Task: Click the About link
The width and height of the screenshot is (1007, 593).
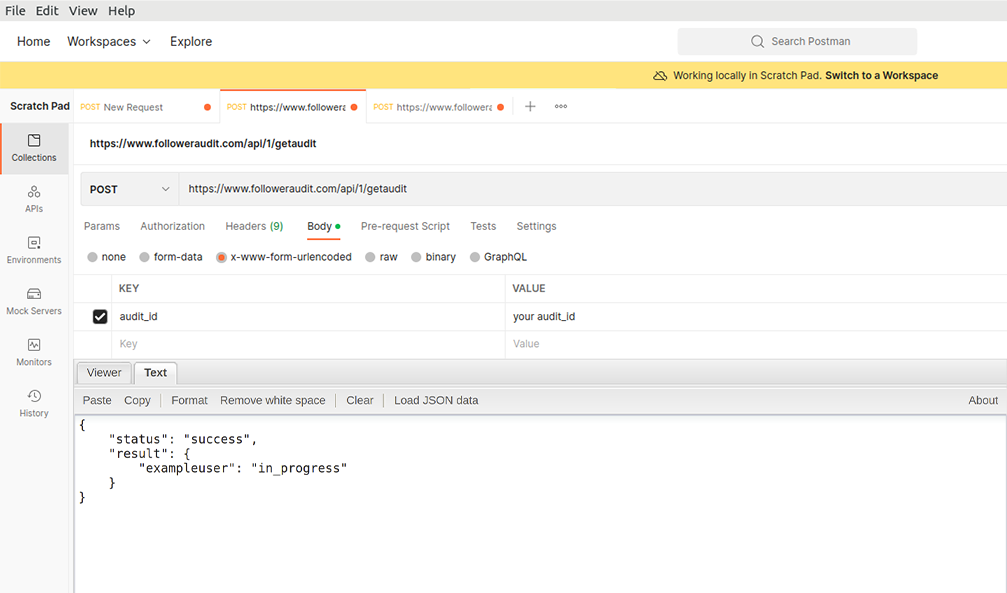Action: pyautogui.click(x=983, y=400)
